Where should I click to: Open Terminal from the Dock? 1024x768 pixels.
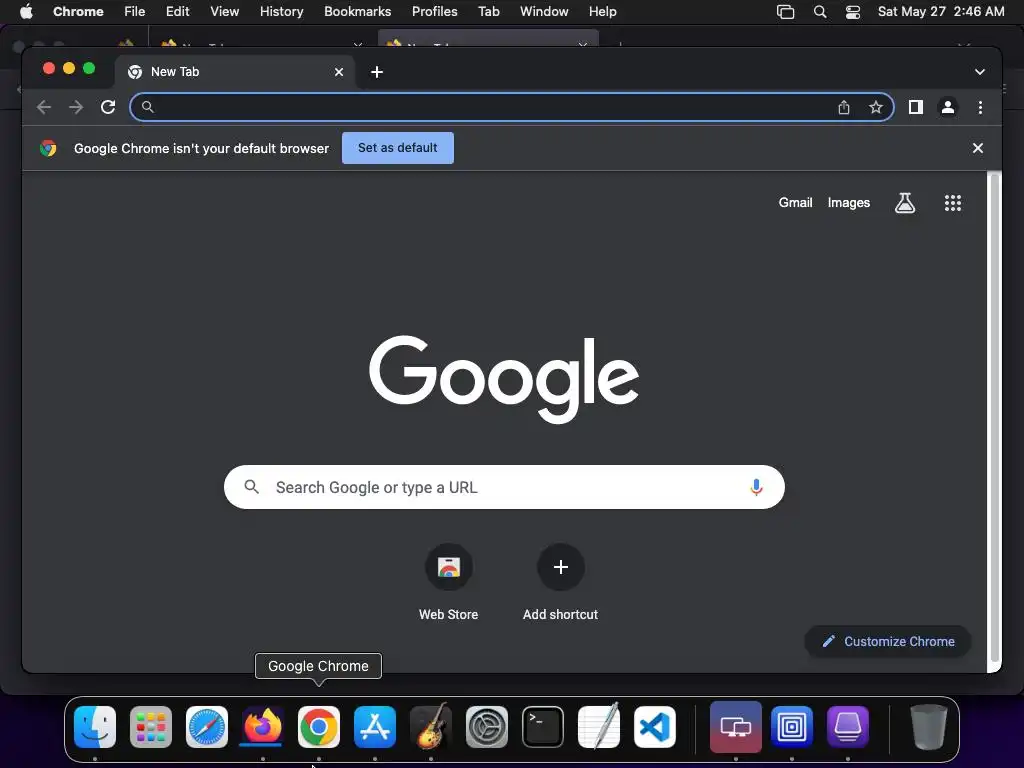543,727
